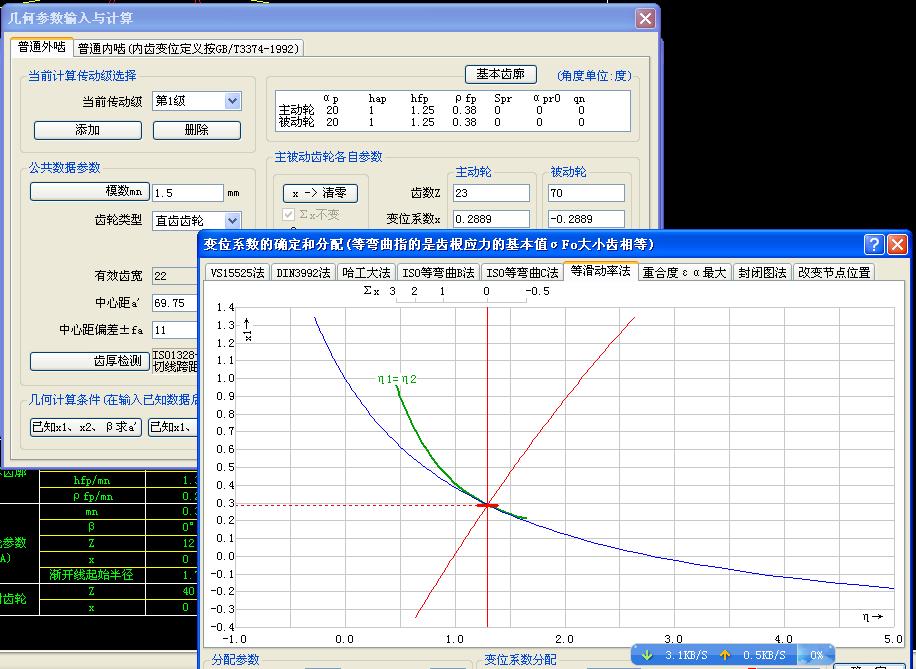Click the Σx scale label above the chart

pos(372,290)
